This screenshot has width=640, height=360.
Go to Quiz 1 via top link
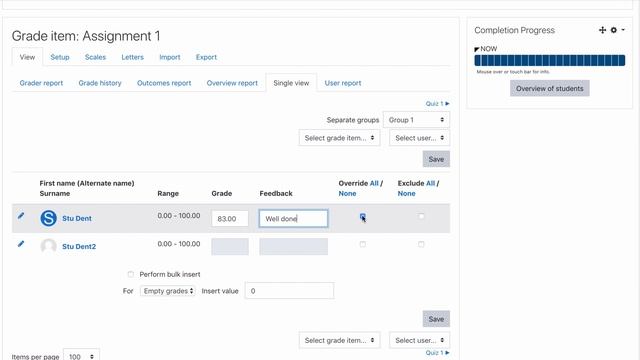click(437, 104)
